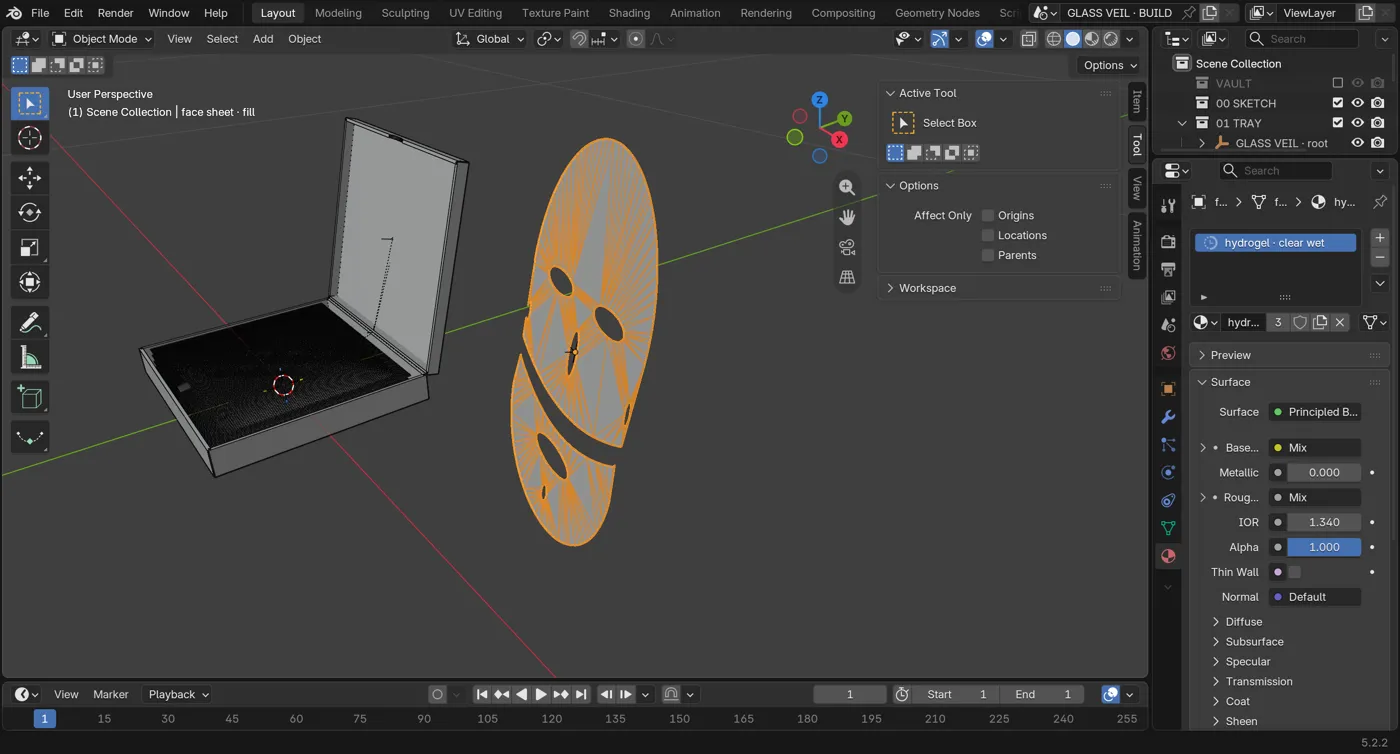The image size is (1400, 754).
Task: Open the World properties tab icon
Action: click(x=1168, y=353)
